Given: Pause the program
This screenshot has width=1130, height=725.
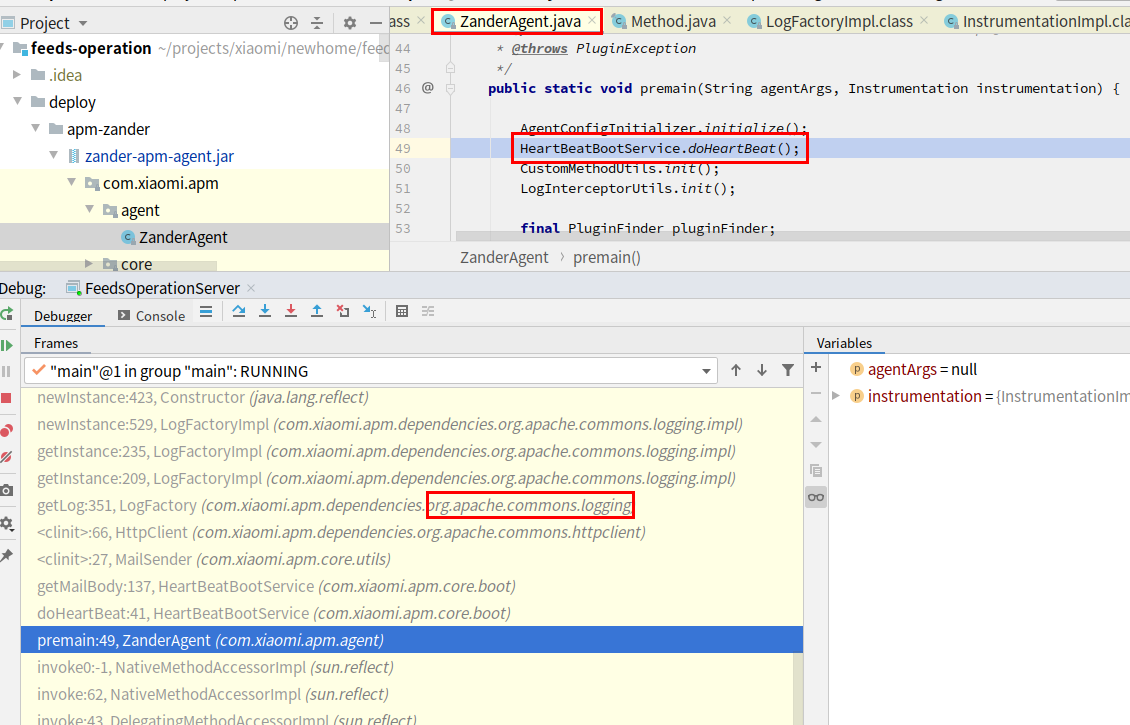Looking at the screenshot, I should pyautogui.click(x=6, y=372).
